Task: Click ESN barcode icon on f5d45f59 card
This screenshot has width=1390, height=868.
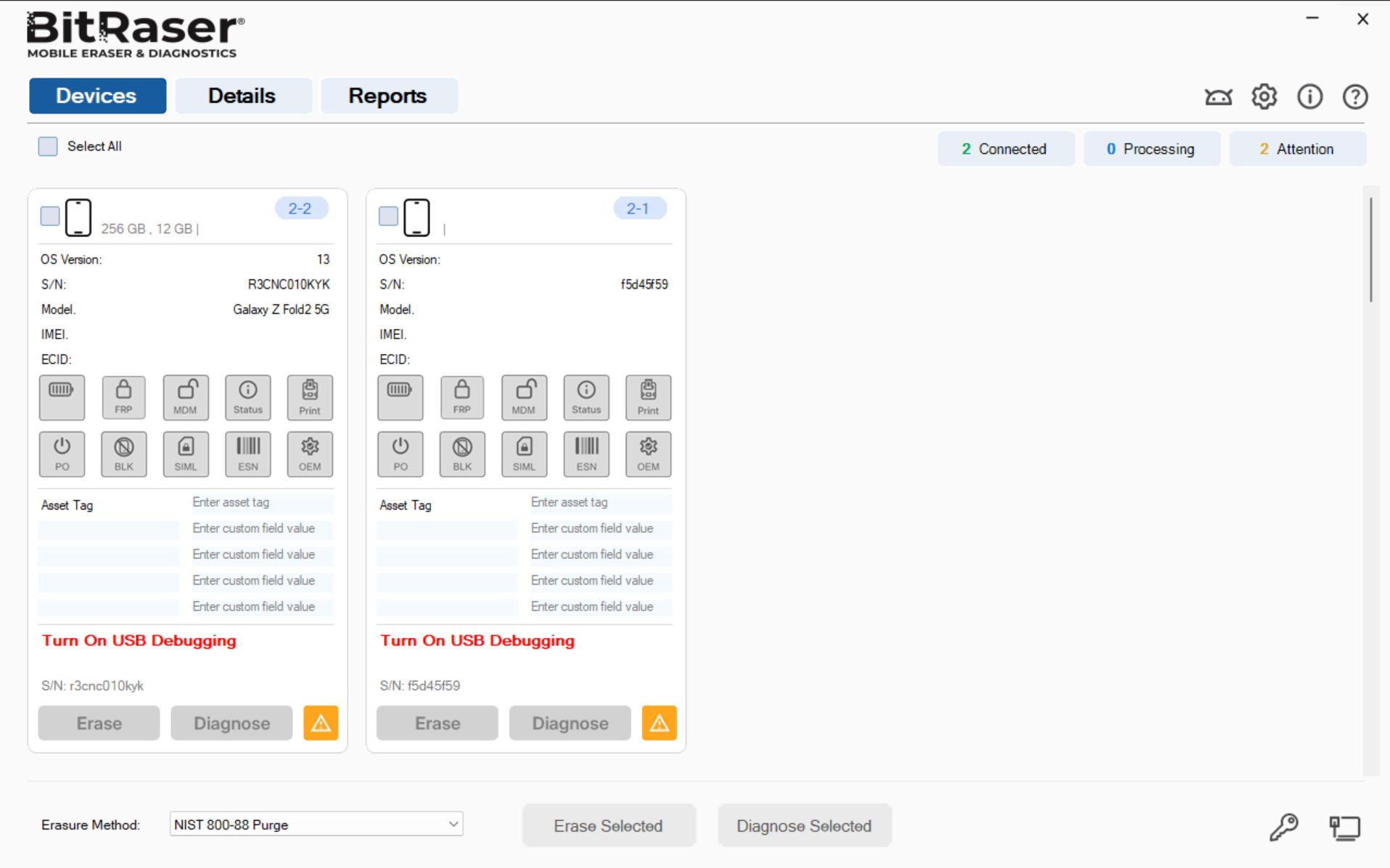Action: 586,454
